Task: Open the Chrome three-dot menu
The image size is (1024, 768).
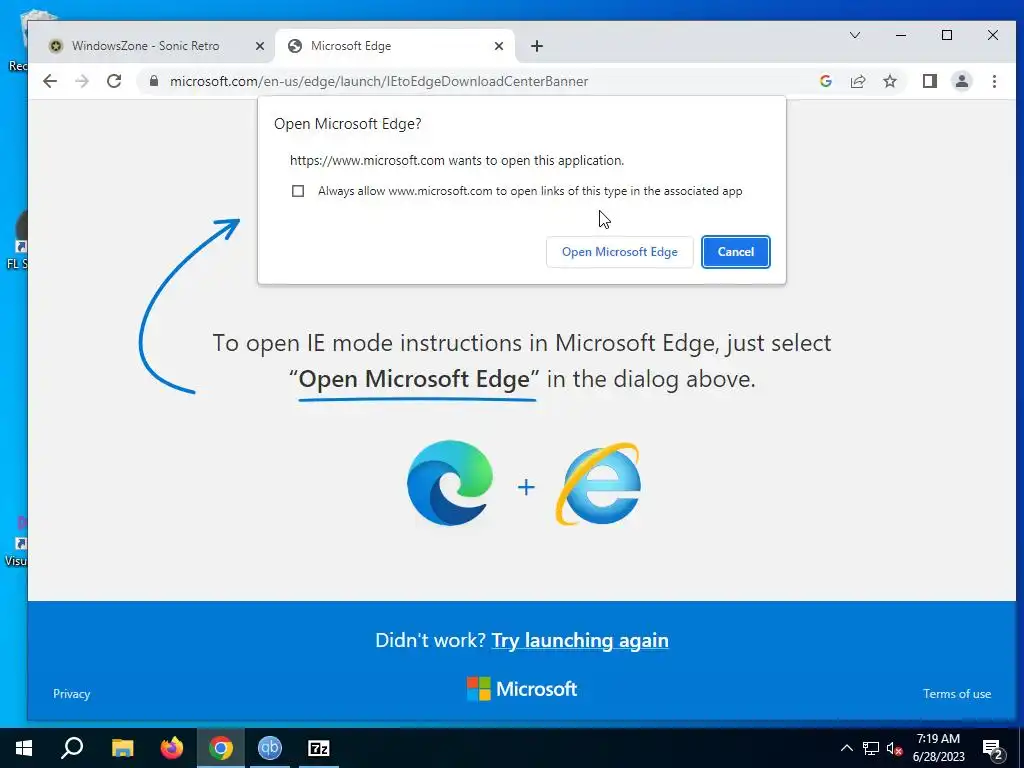Action: pyautogui.click(x=994, y=81)
